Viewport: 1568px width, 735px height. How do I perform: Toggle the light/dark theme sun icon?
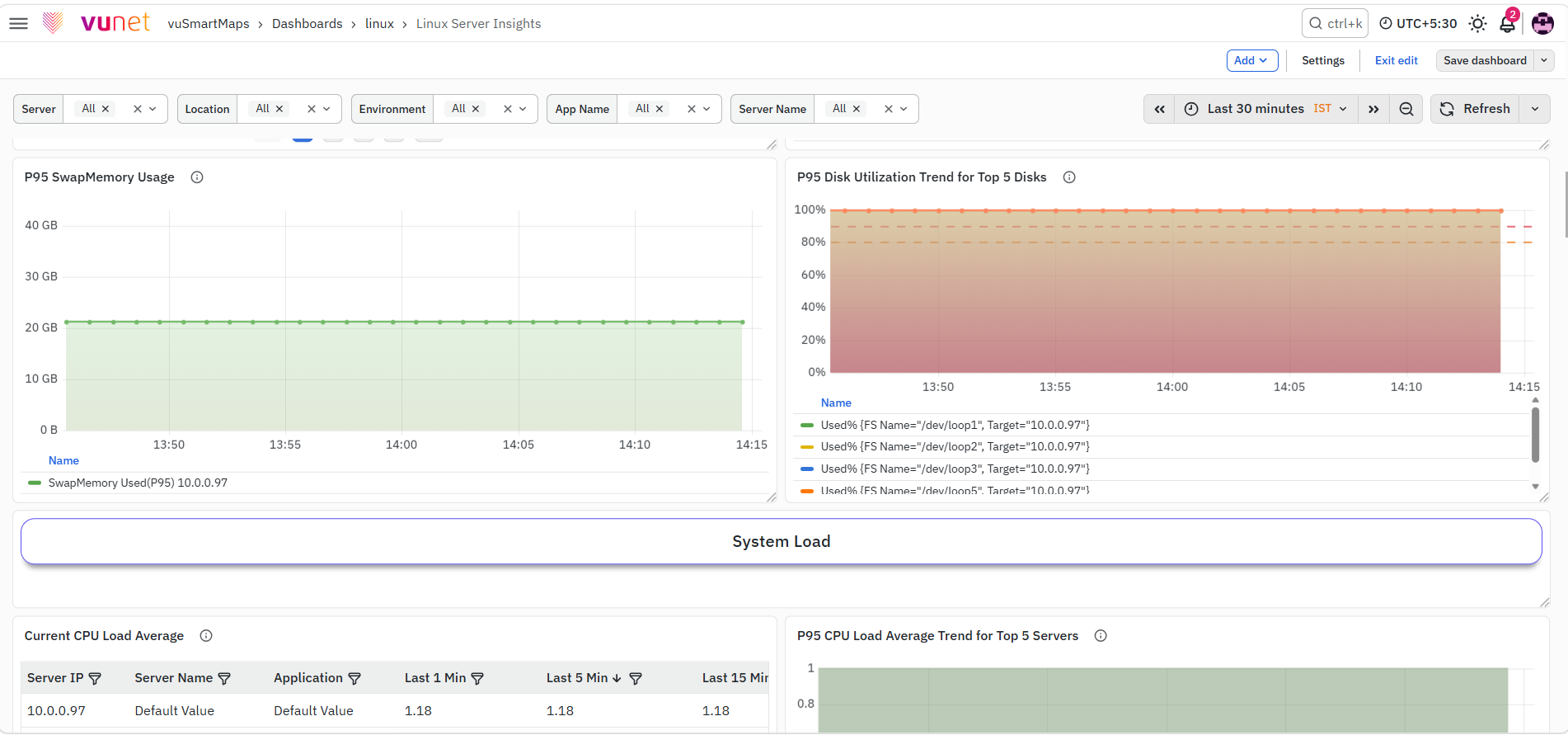1477,23
